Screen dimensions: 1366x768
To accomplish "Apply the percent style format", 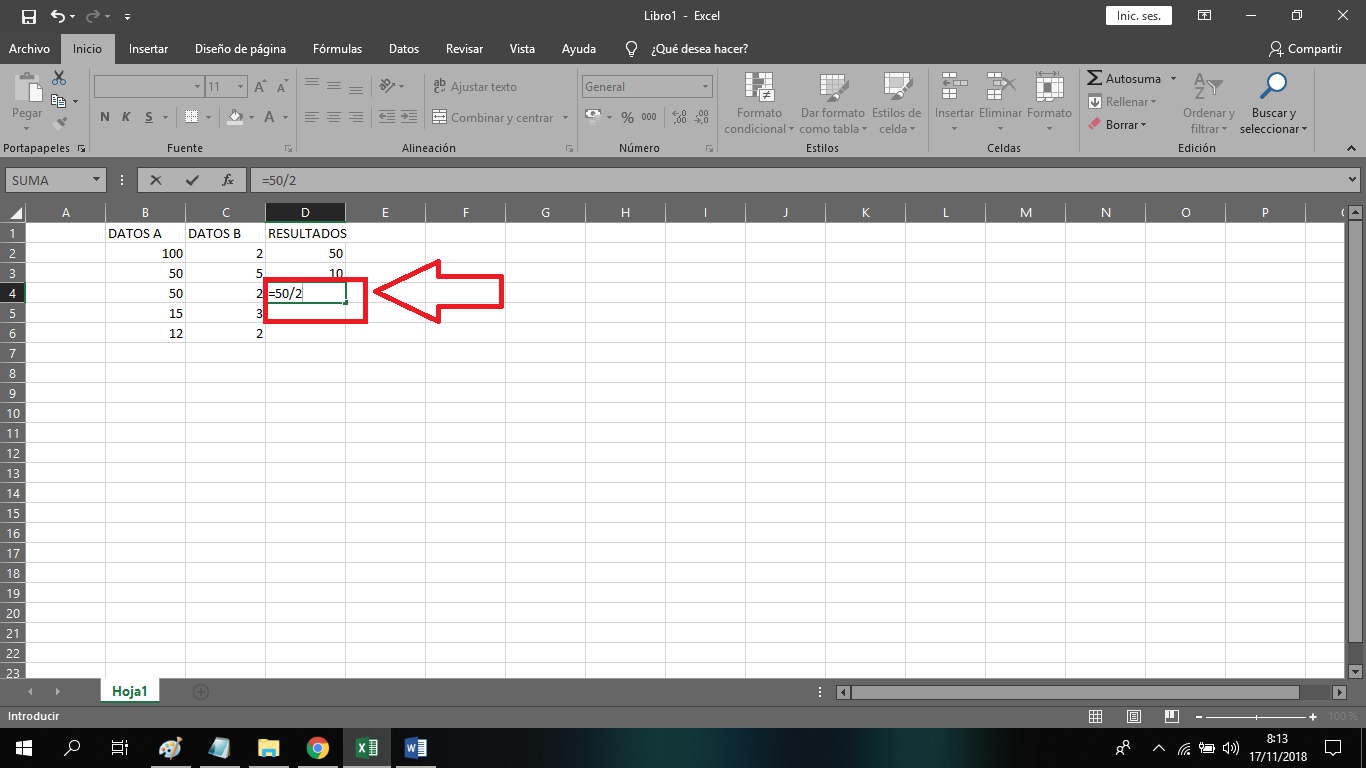I will tap(627, 117).
